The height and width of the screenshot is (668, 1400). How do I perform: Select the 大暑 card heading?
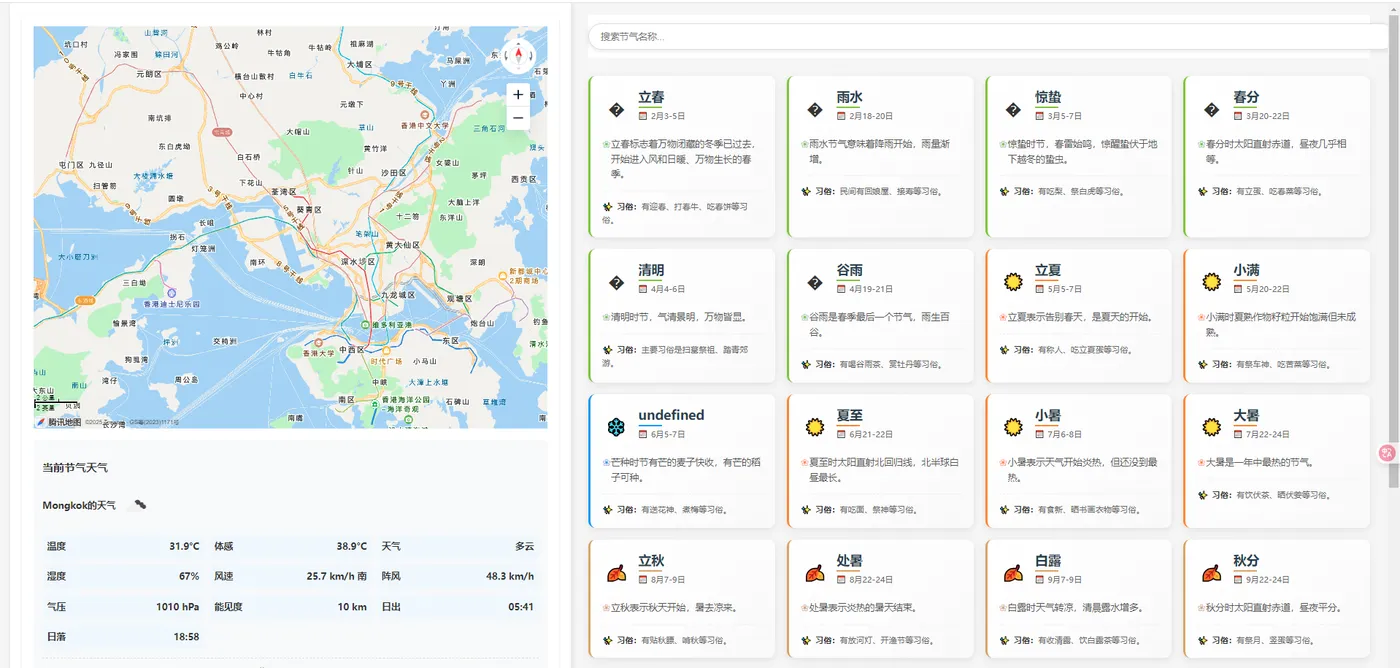point(1246,415)
